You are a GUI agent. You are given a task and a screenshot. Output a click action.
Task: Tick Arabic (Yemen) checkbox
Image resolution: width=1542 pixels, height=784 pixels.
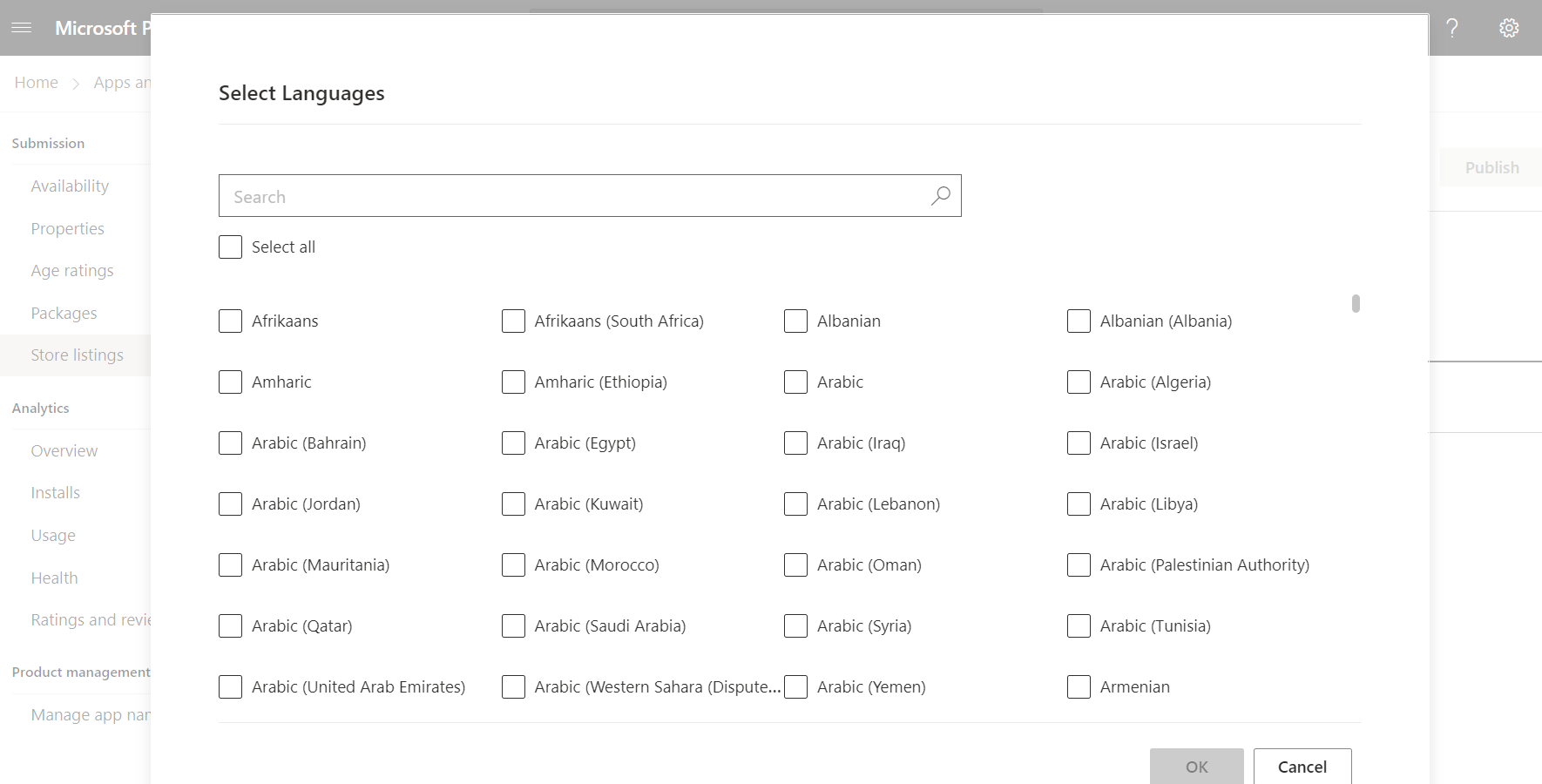(795, 687)
